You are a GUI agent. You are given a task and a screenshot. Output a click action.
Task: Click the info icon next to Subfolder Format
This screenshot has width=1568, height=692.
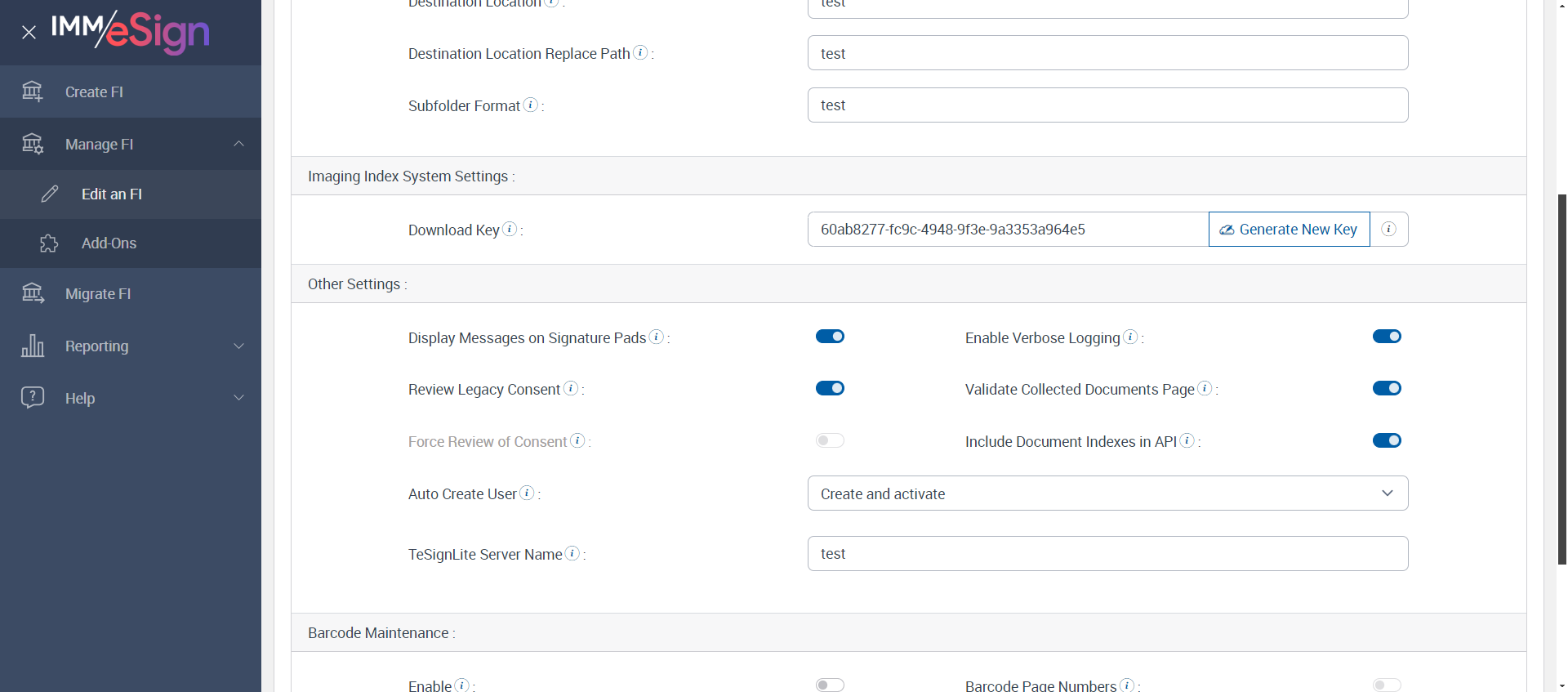coord(531,105)
